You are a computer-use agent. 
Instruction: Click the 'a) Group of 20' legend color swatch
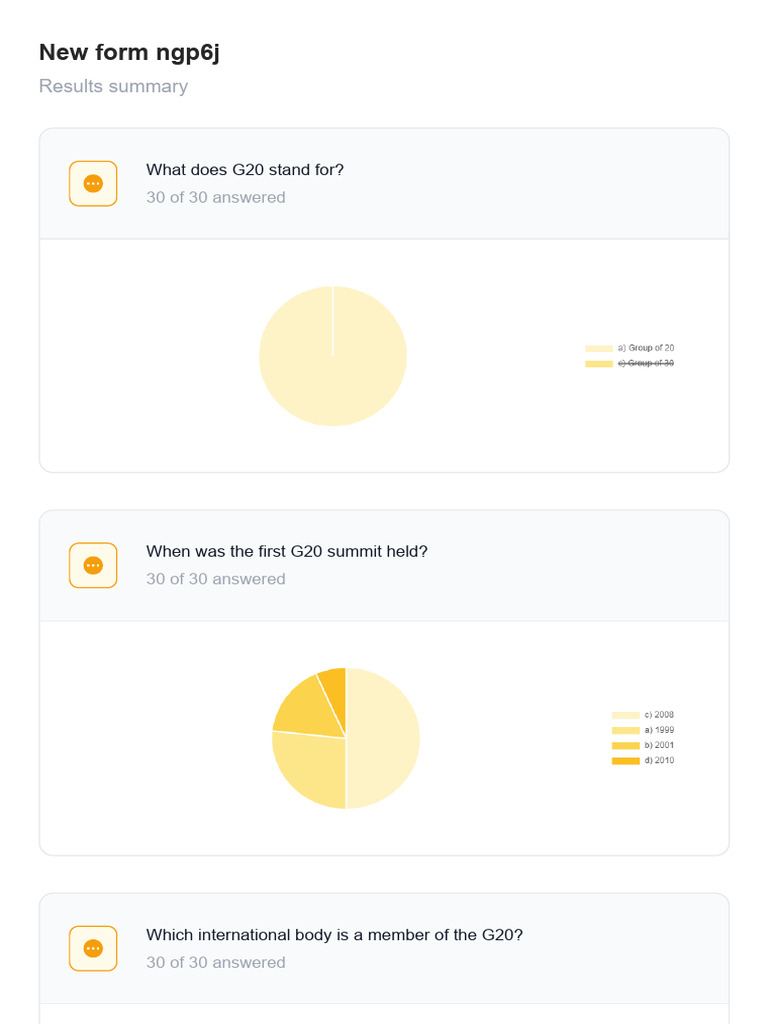[598, 348]
